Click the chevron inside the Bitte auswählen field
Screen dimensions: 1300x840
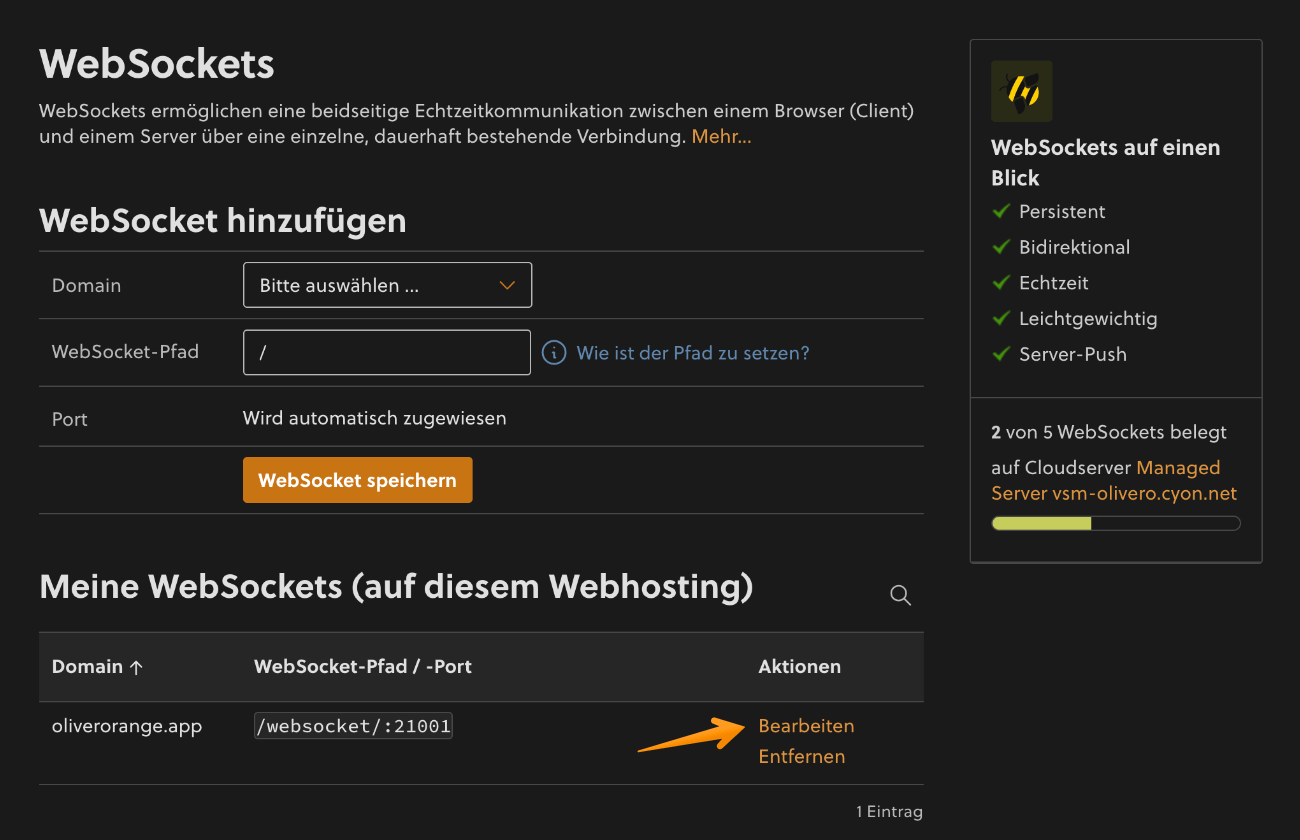tap(507, 285)
